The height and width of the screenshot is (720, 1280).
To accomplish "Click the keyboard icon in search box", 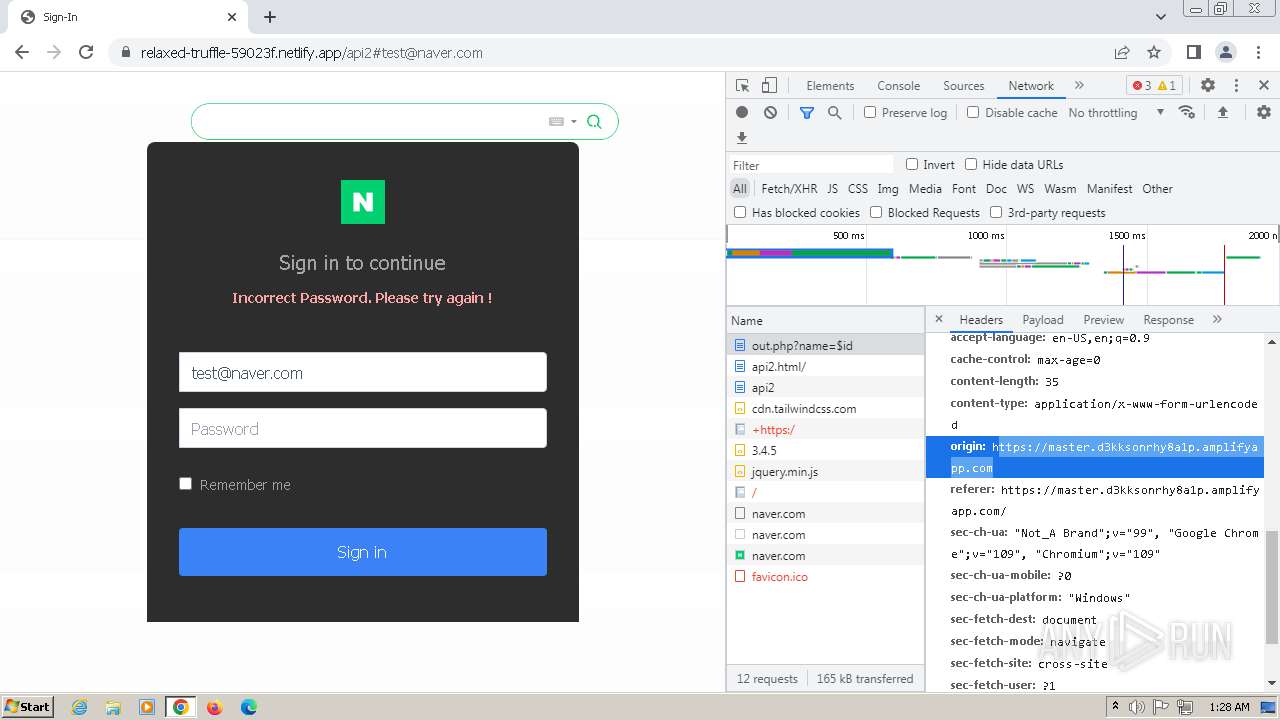I will pos(556,121).
